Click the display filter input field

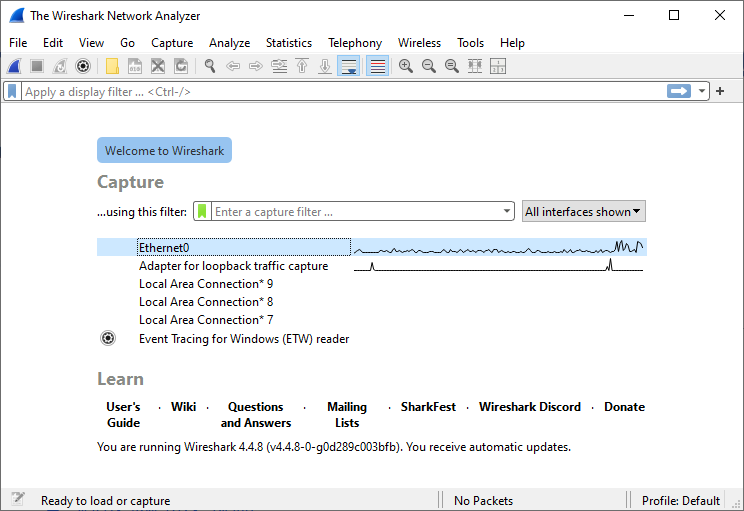(x=344, y=92)
